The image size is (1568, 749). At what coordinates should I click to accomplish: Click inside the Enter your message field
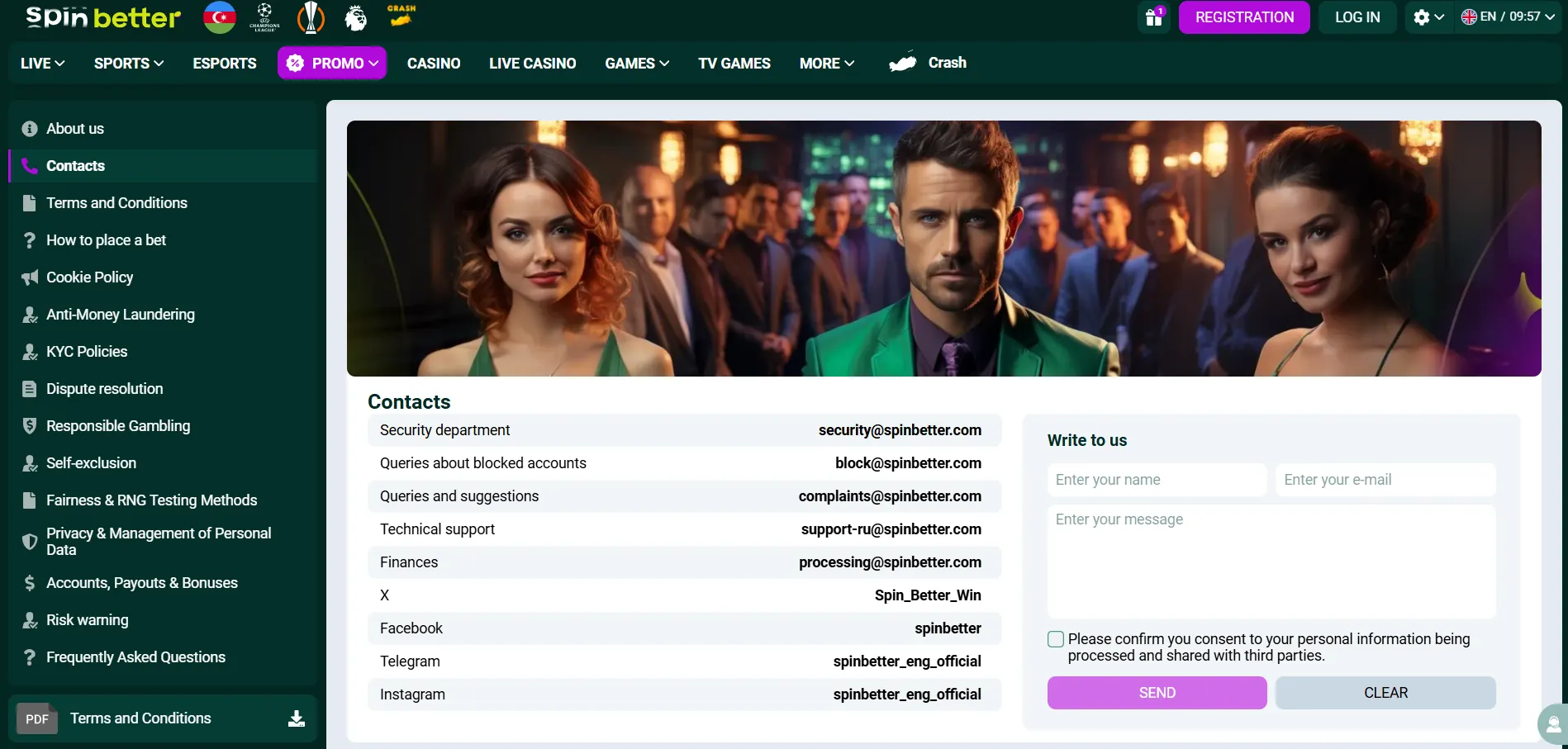(1271, 562)
